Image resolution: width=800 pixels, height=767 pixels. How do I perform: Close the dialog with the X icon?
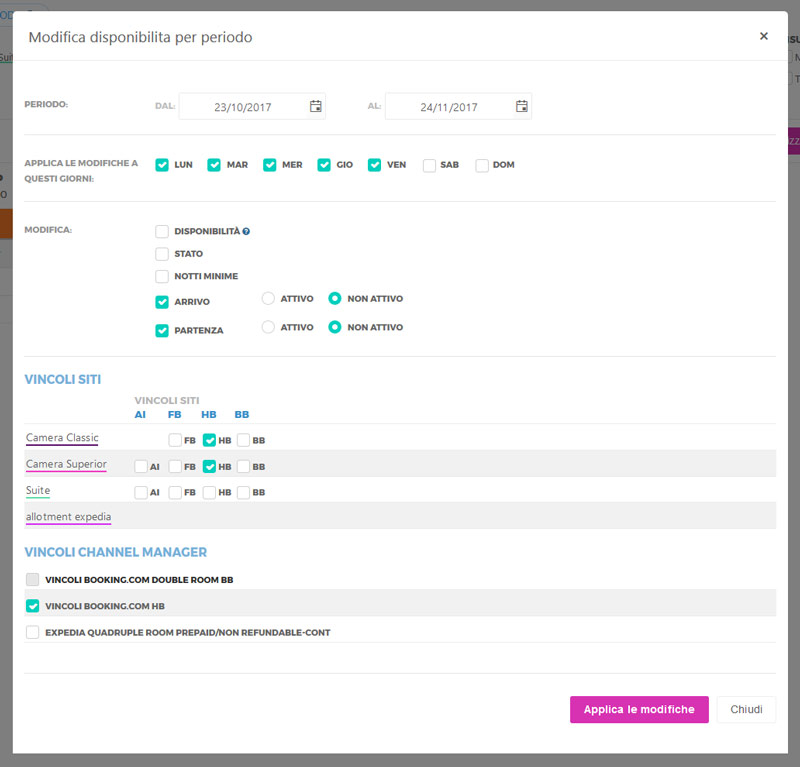coord(764,36)
